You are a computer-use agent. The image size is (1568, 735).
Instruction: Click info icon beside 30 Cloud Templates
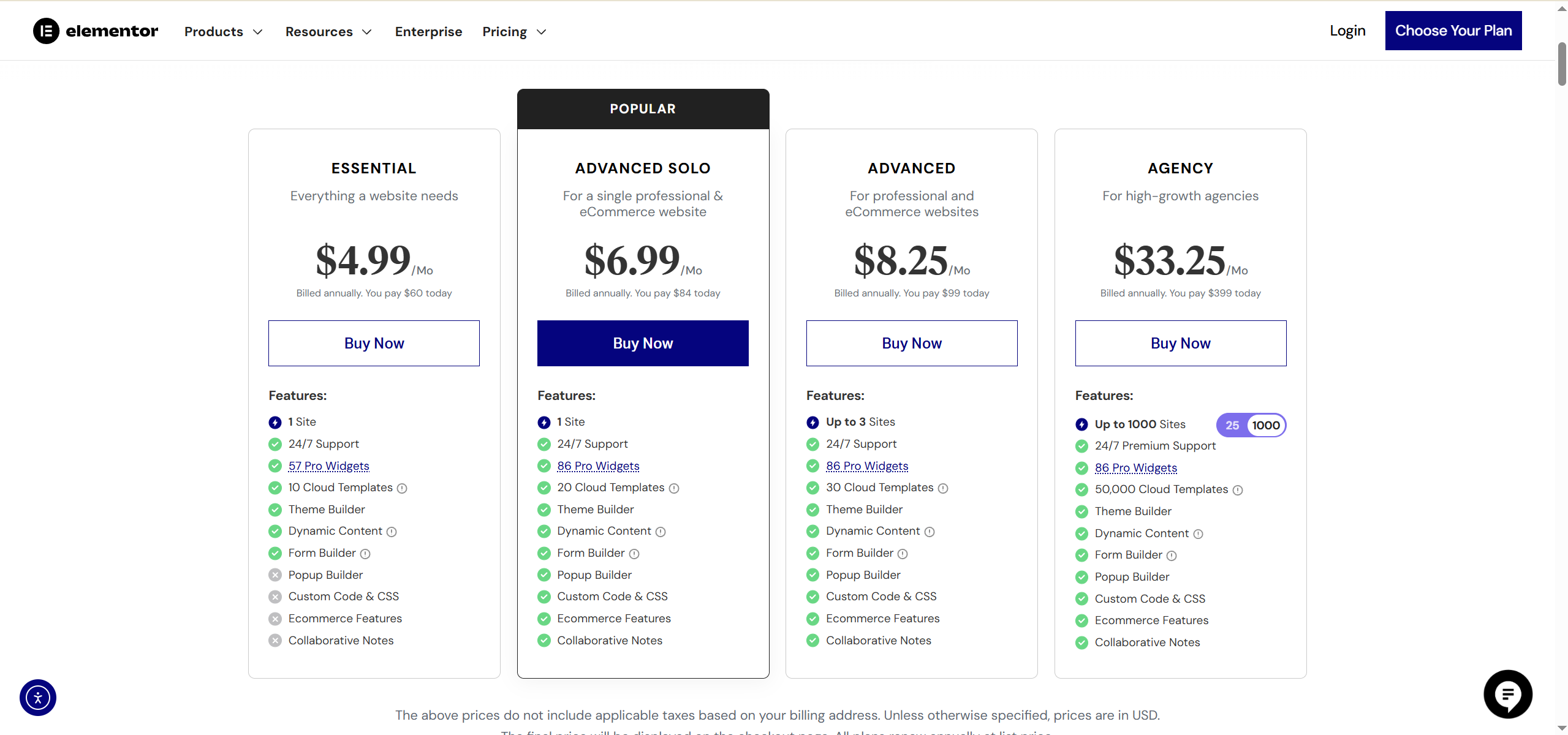click(x=943, y=488)
